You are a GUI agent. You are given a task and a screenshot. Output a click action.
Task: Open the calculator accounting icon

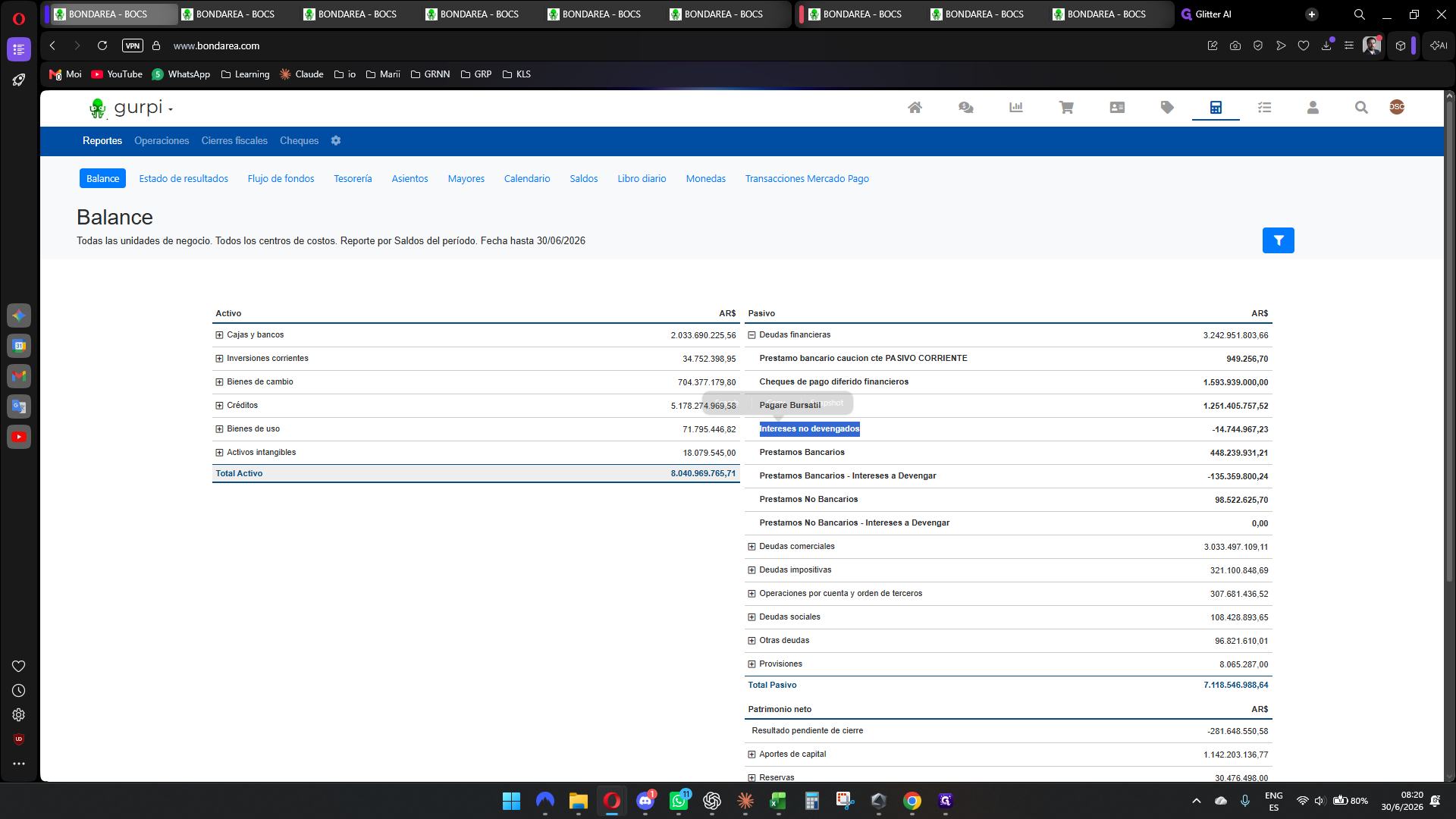pyautogui.click(x=1216, y=108)
